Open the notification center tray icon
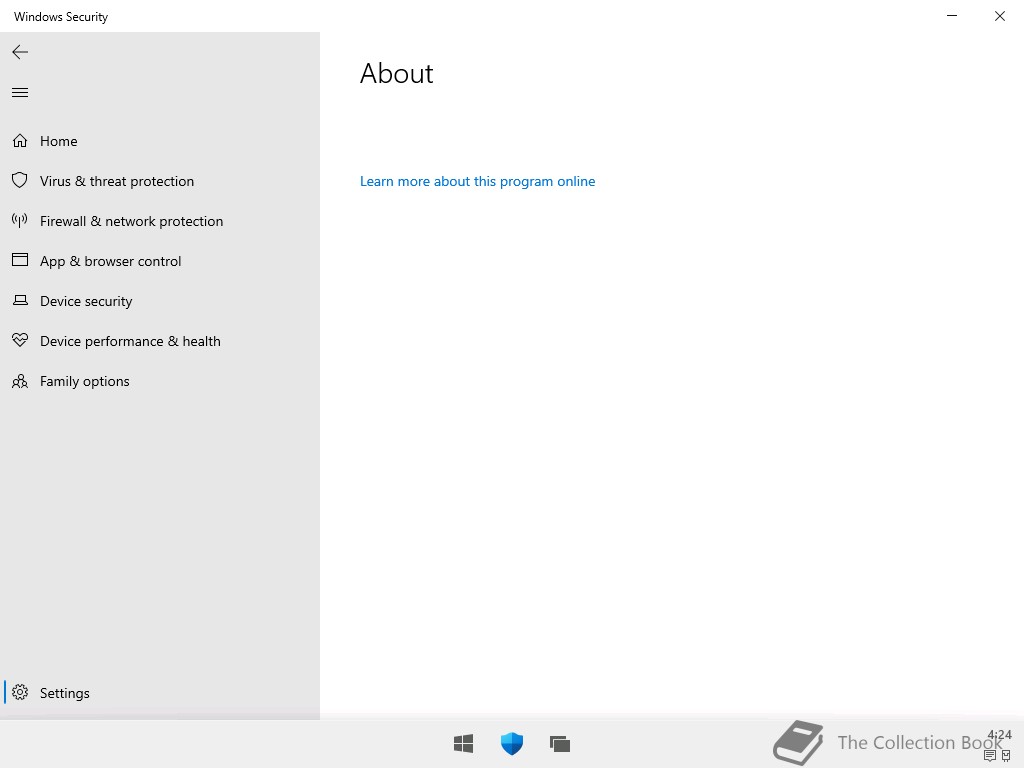1024x768 pixels. click(x=989, y=756)
